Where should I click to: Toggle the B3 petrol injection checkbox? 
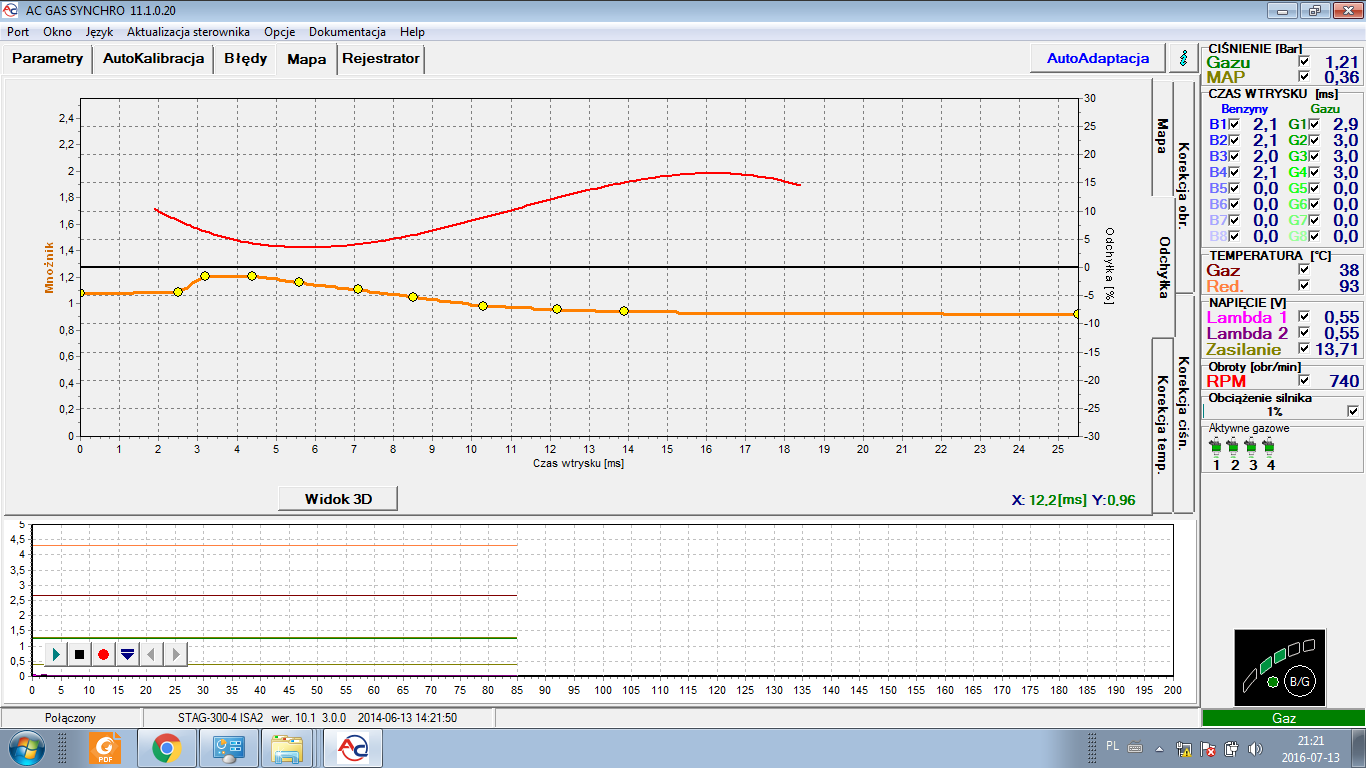tap(1234, 156)
